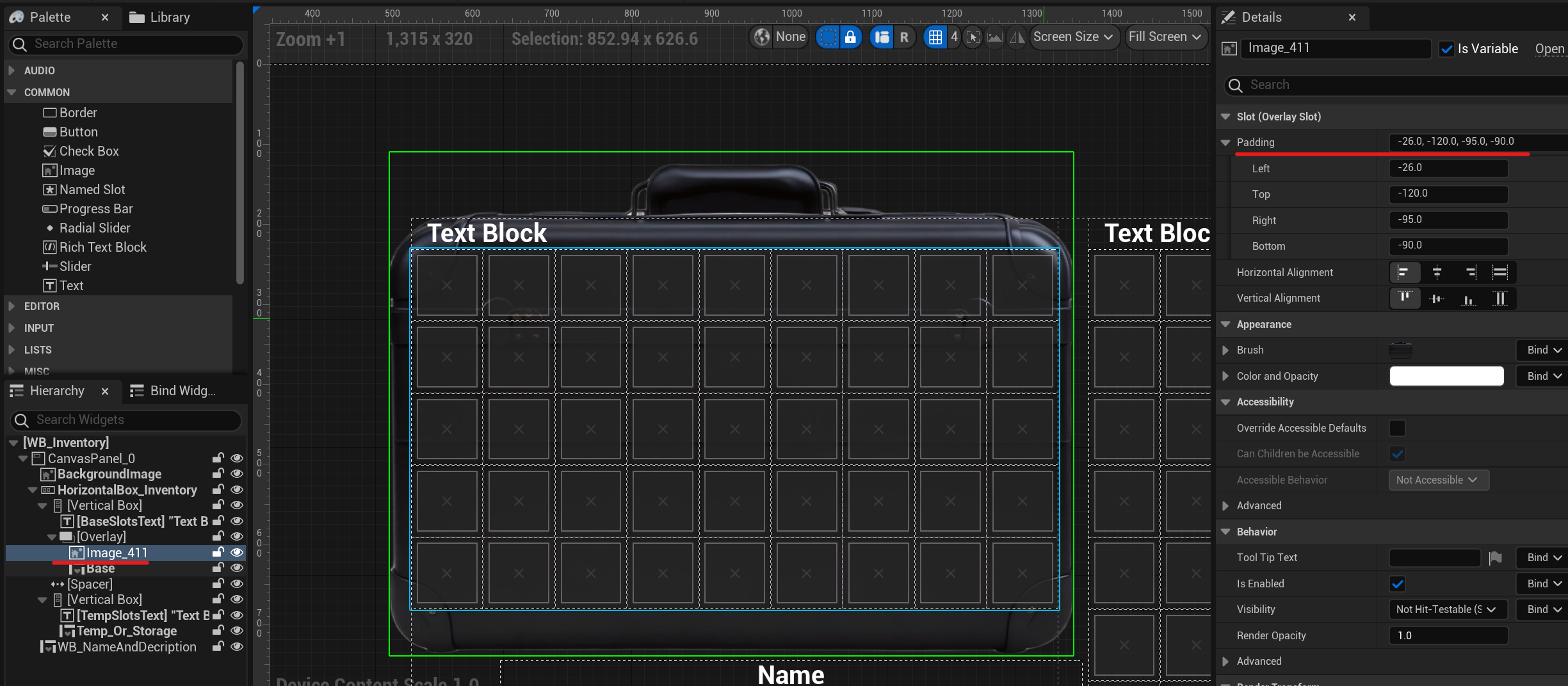Toggle the Is Enabled checkbox
This screenshot has height=686, width=1568.
(1397, 584)
